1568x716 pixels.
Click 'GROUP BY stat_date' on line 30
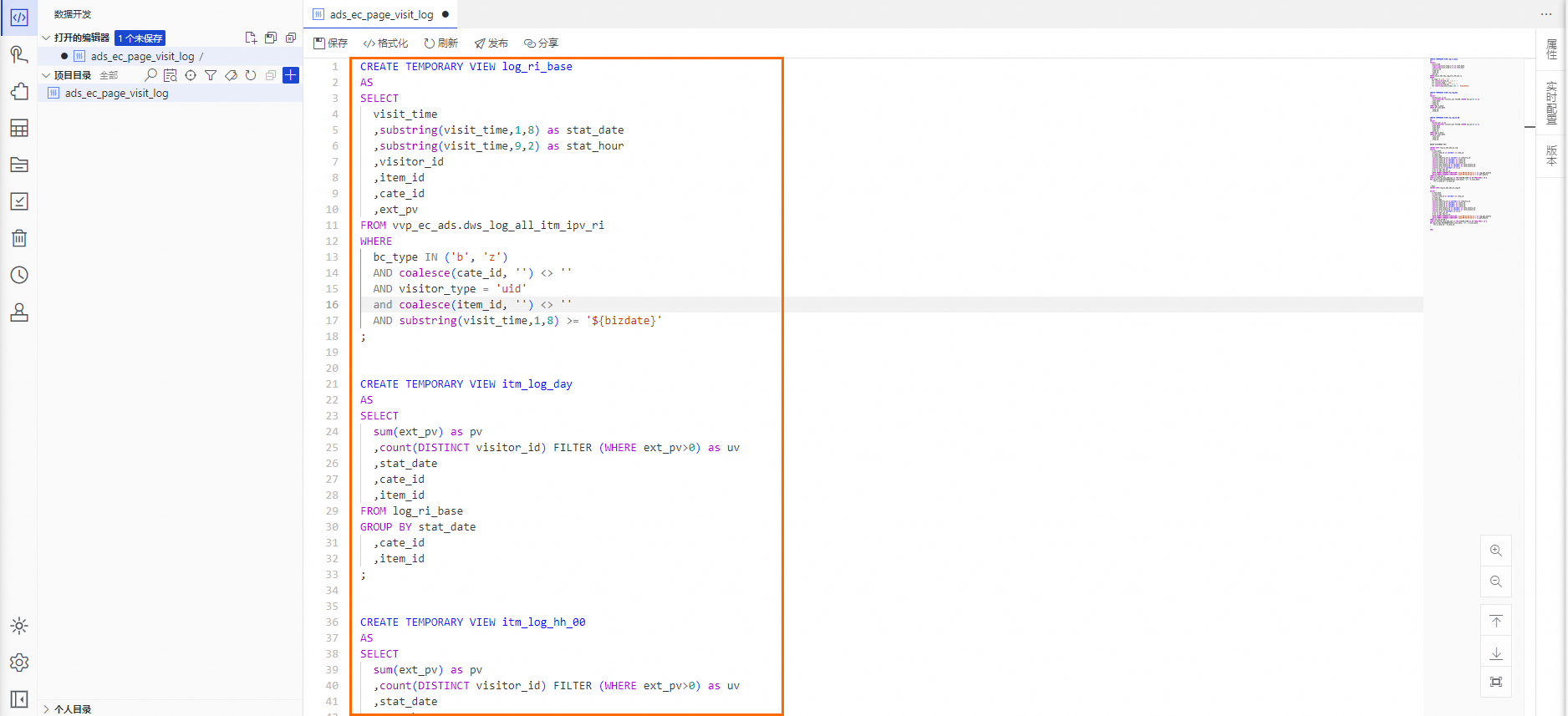[x=418, y=527]
